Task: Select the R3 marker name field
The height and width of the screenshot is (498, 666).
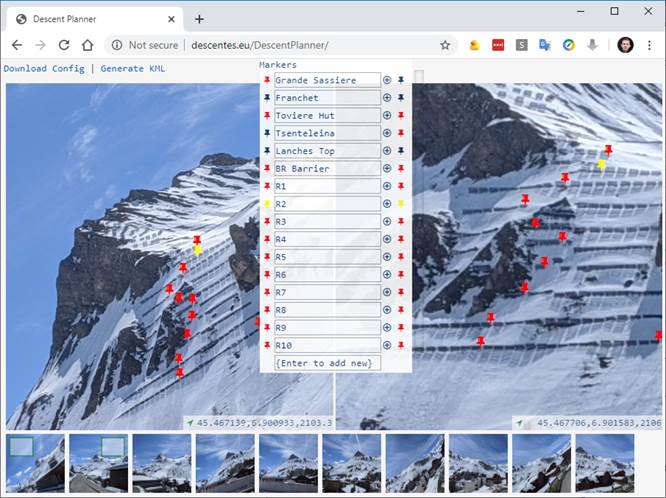Action: pos(327,222)
